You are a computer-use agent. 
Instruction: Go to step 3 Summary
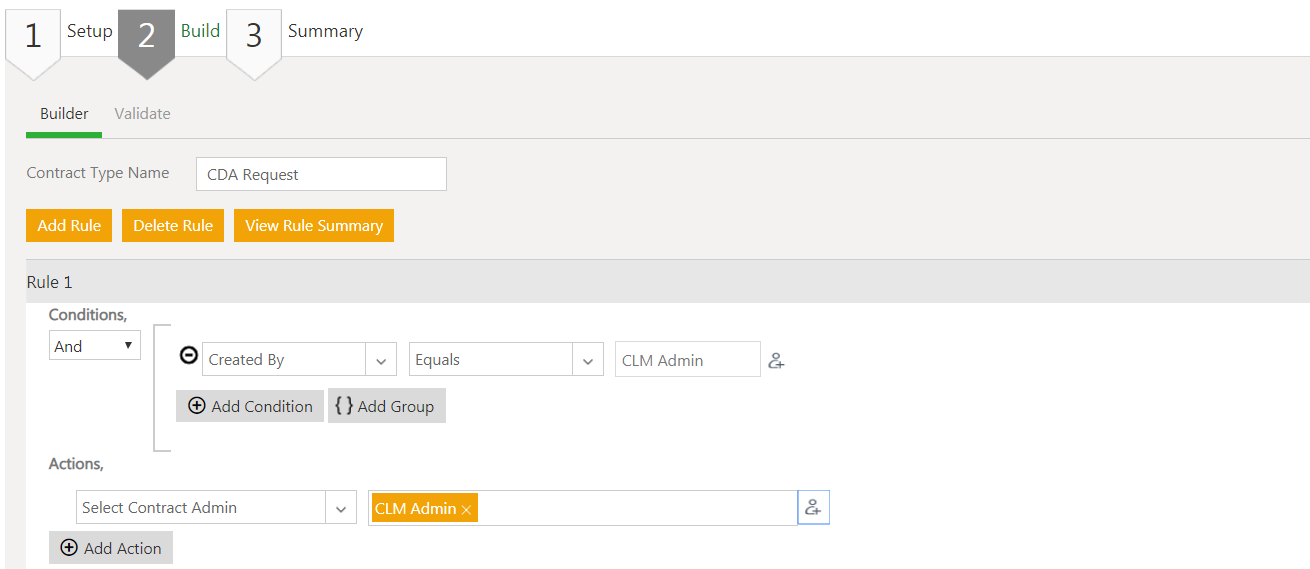254,36
